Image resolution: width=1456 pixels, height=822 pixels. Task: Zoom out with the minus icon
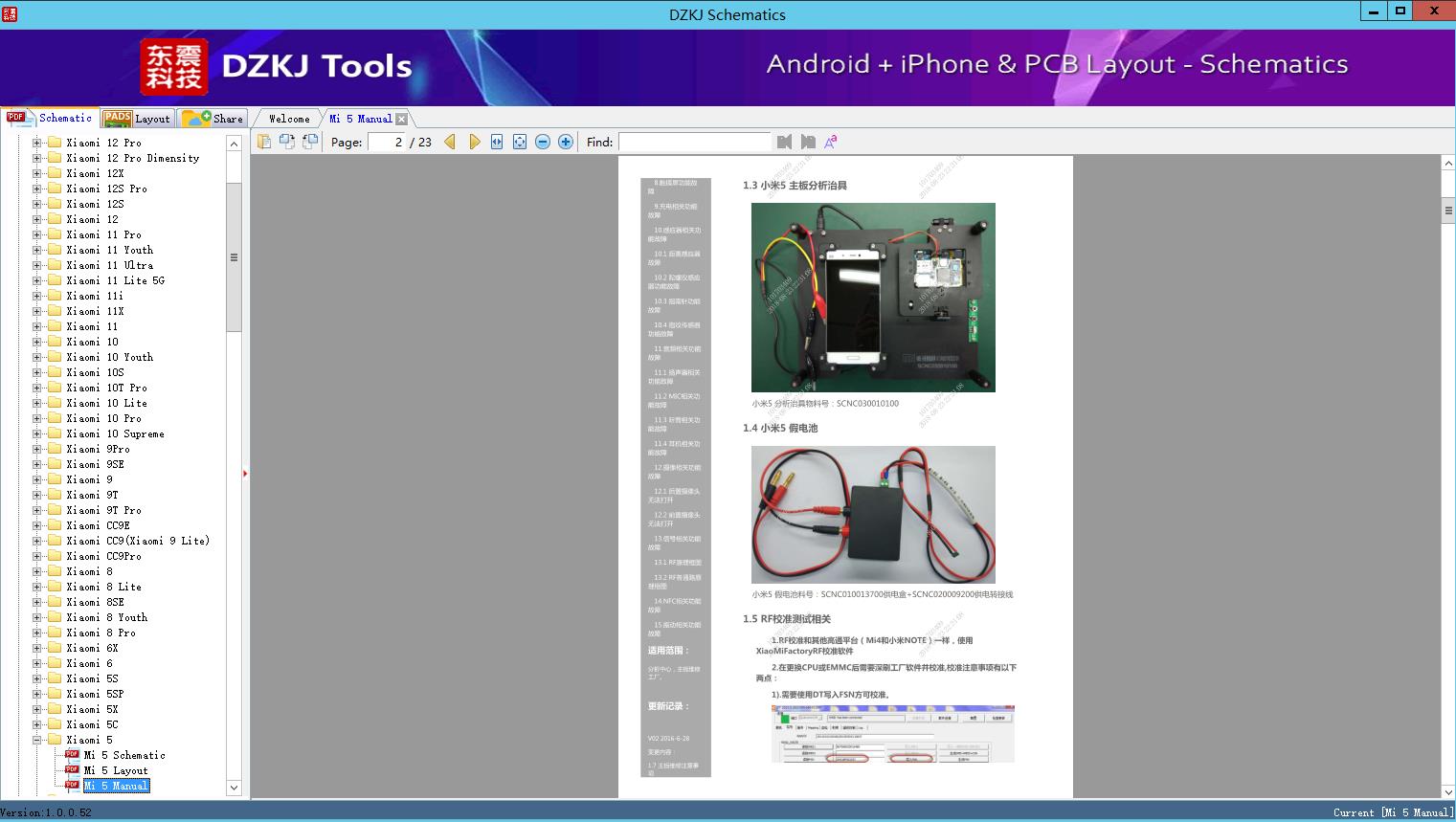tap(543, 142)
